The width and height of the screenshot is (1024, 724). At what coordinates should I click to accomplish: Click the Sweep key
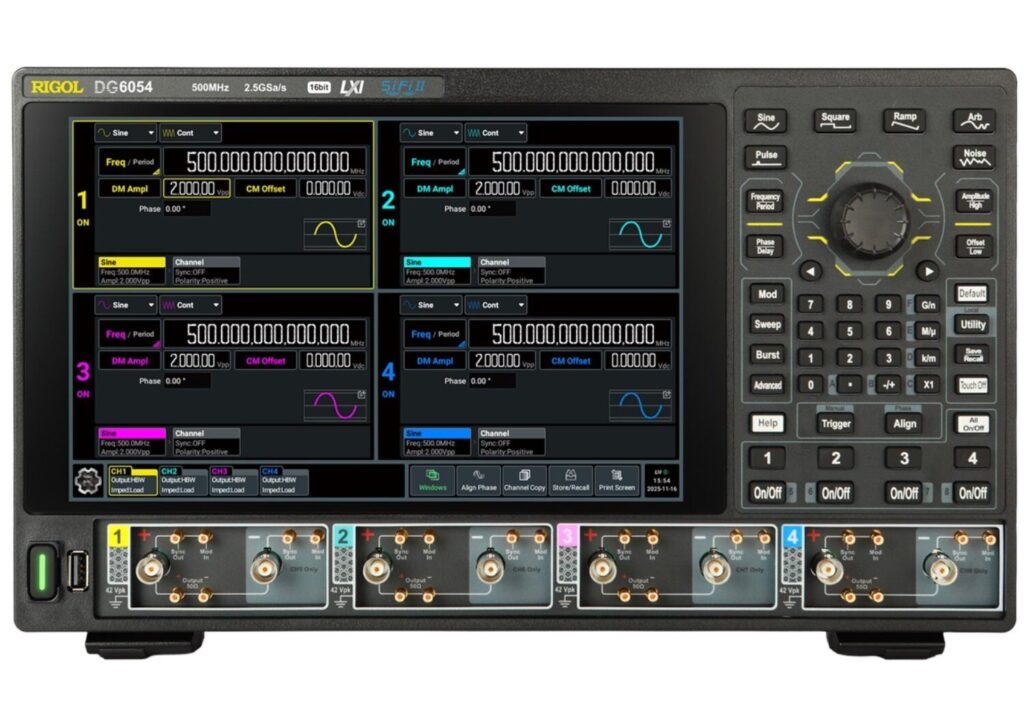pyautogui.click(x=767, y=324)
